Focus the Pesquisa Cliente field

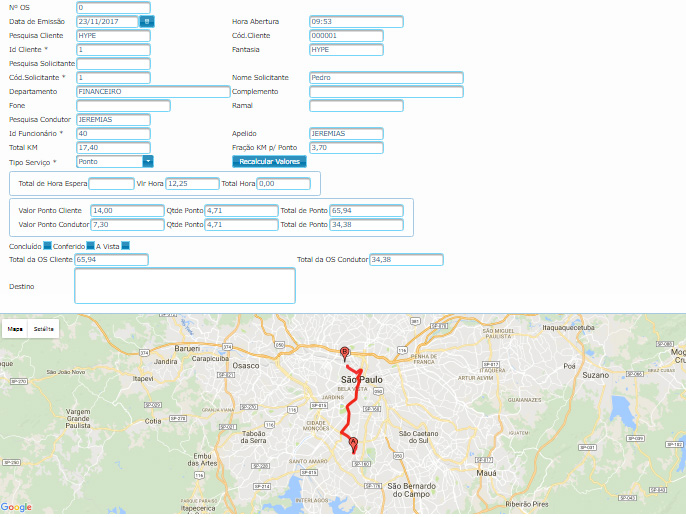(113, 35)
